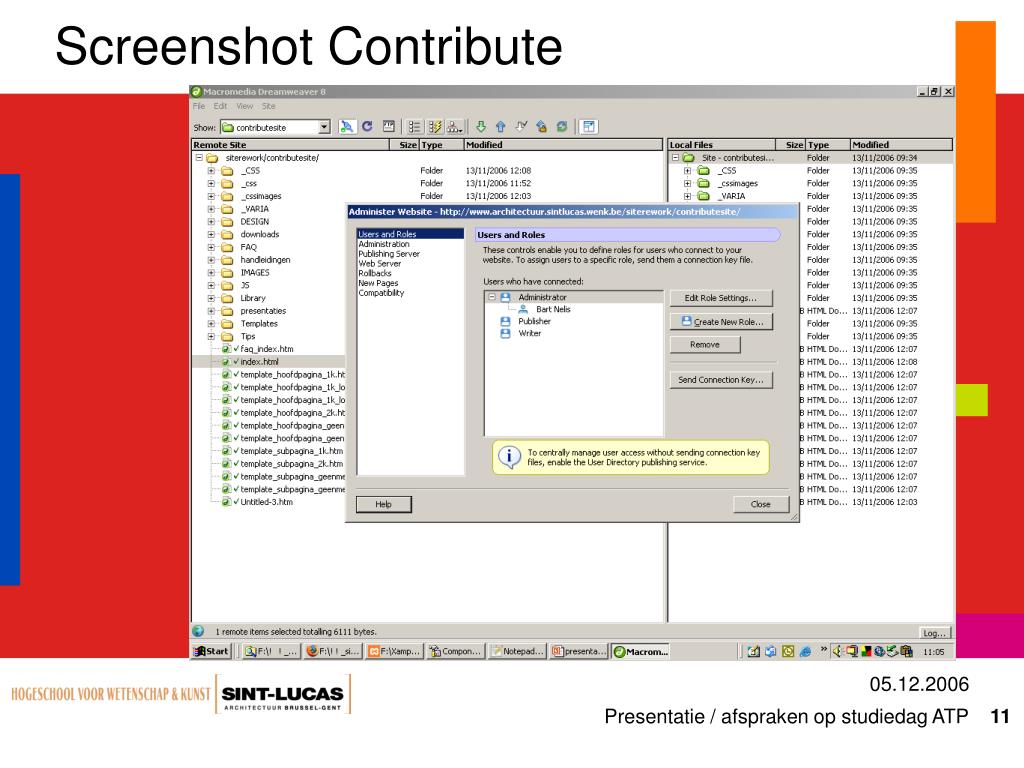The width and height of the screenshot is (1024, 768).
Task: Switch to Notepad taskbar item
Action: coord(517,651)
